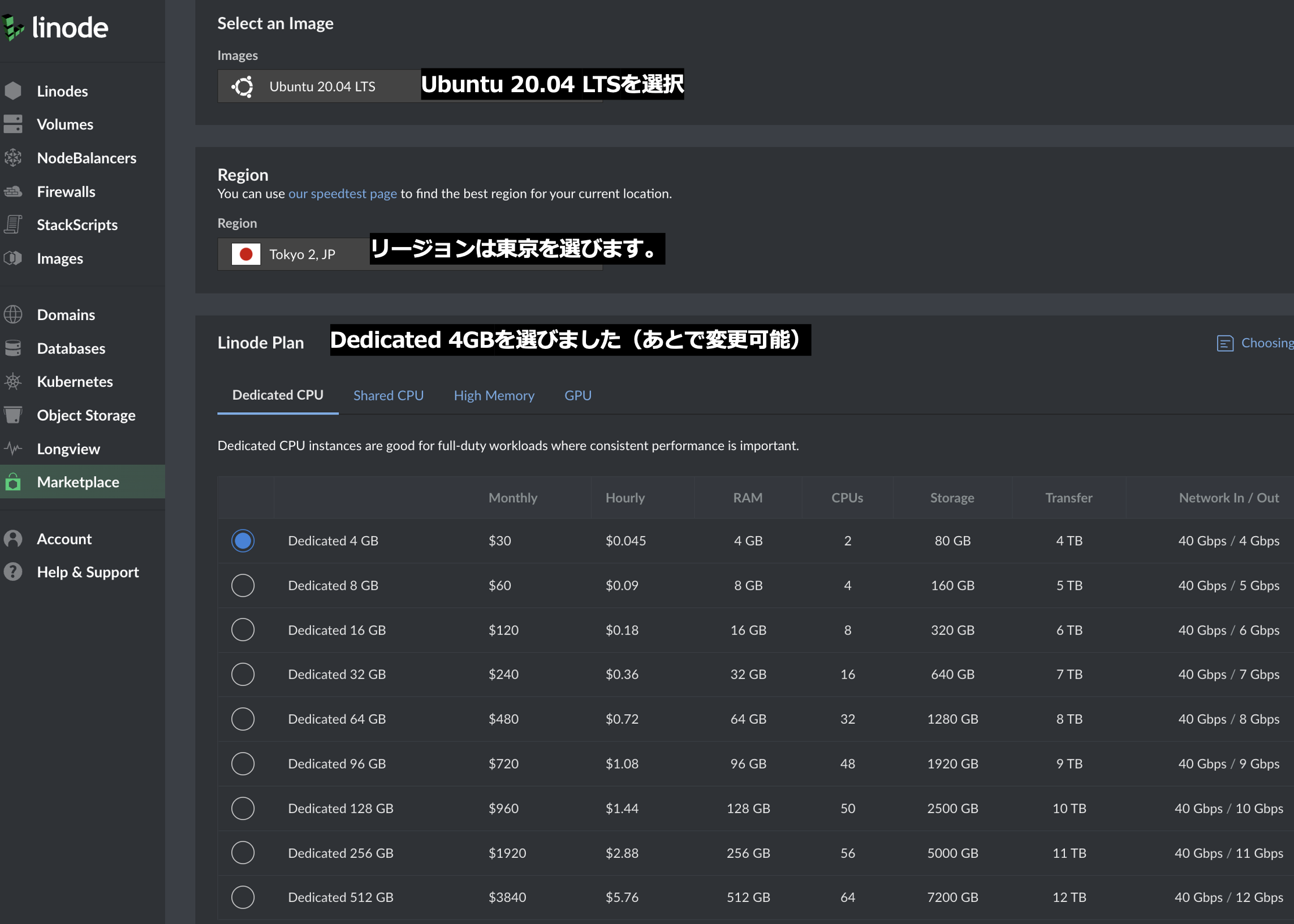Click the Kubernetes wheel icon
Screen dimensions: 1294x924
(x=12, y=381)
